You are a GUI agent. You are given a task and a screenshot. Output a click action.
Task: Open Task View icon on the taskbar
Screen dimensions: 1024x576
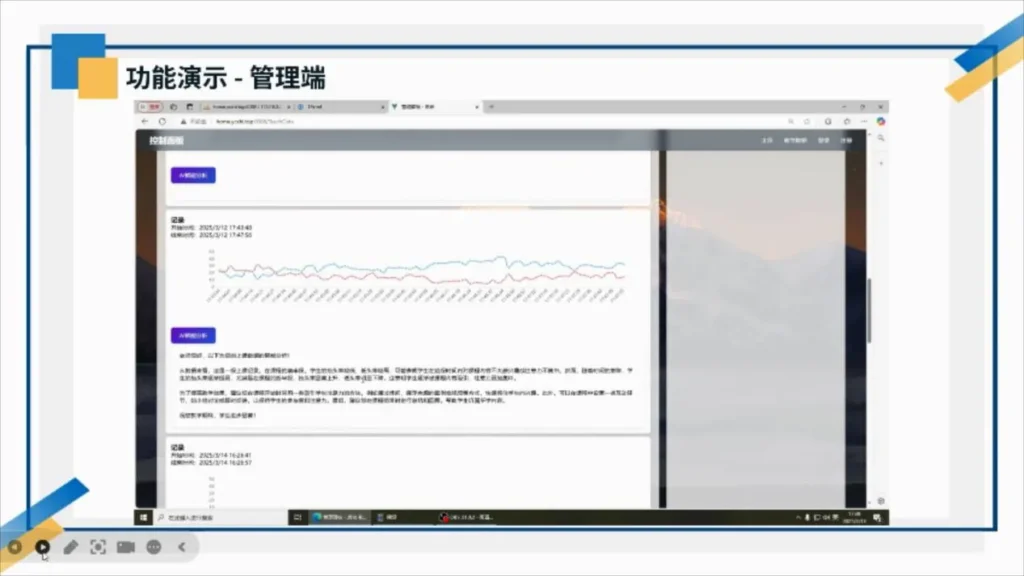[297, 517]
